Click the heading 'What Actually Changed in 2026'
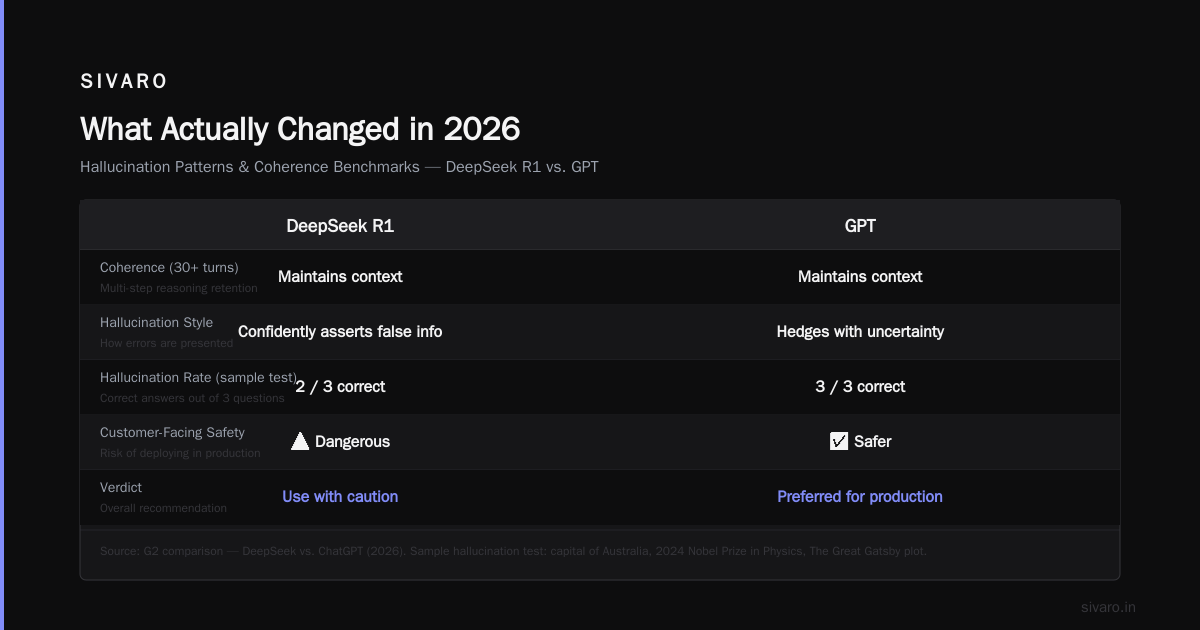The image size is (1200, 630). [x=300, y=129]
